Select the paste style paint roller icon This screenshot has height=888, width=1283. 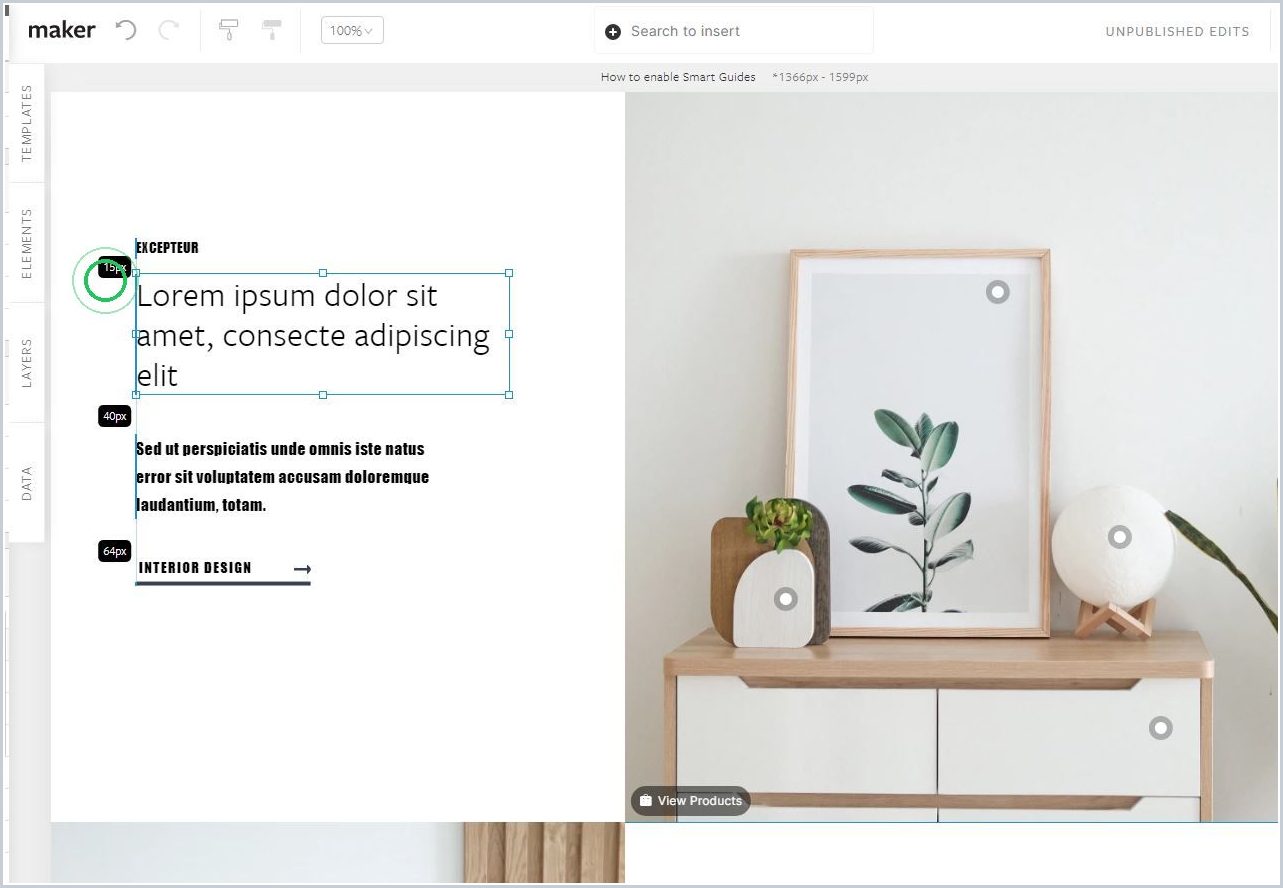271,30
